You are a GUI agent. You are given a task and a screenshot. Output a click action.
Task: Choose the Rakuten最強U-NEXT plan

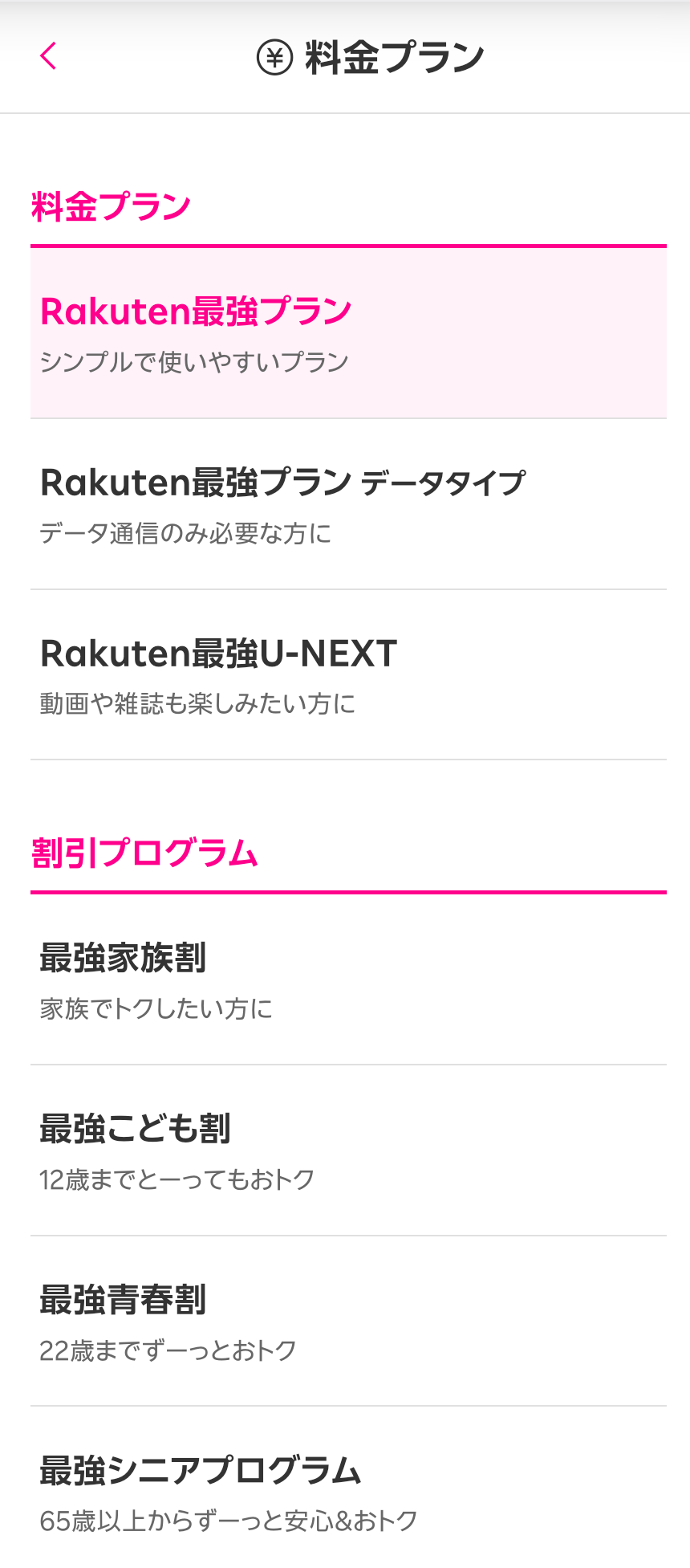tap(219, 654)
